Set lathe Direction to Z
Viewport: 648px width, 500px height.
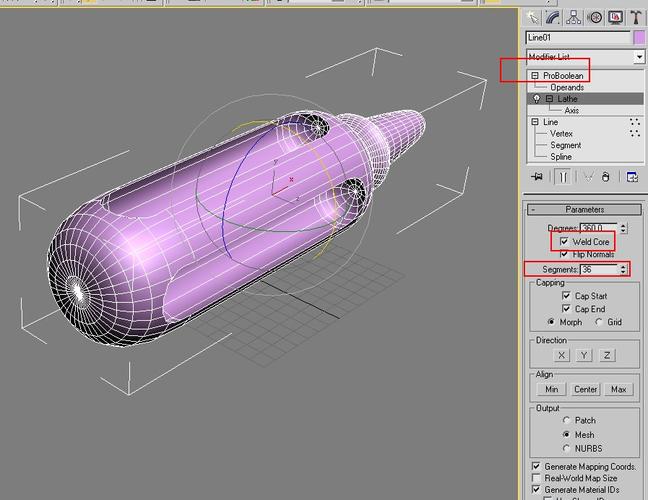tap(607, 355)
